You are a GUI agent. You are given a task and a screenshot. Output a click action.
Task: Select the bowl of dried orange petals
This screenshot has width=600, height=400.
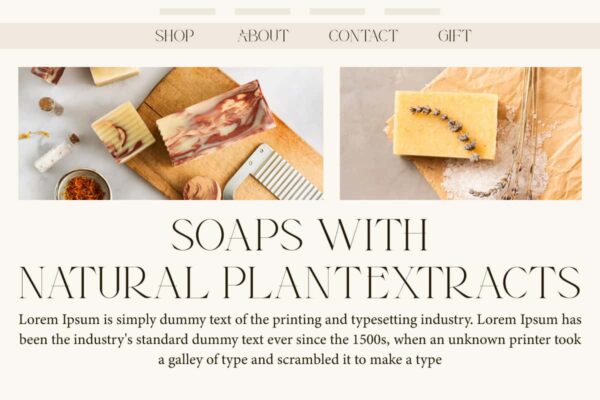click(83, 186)
